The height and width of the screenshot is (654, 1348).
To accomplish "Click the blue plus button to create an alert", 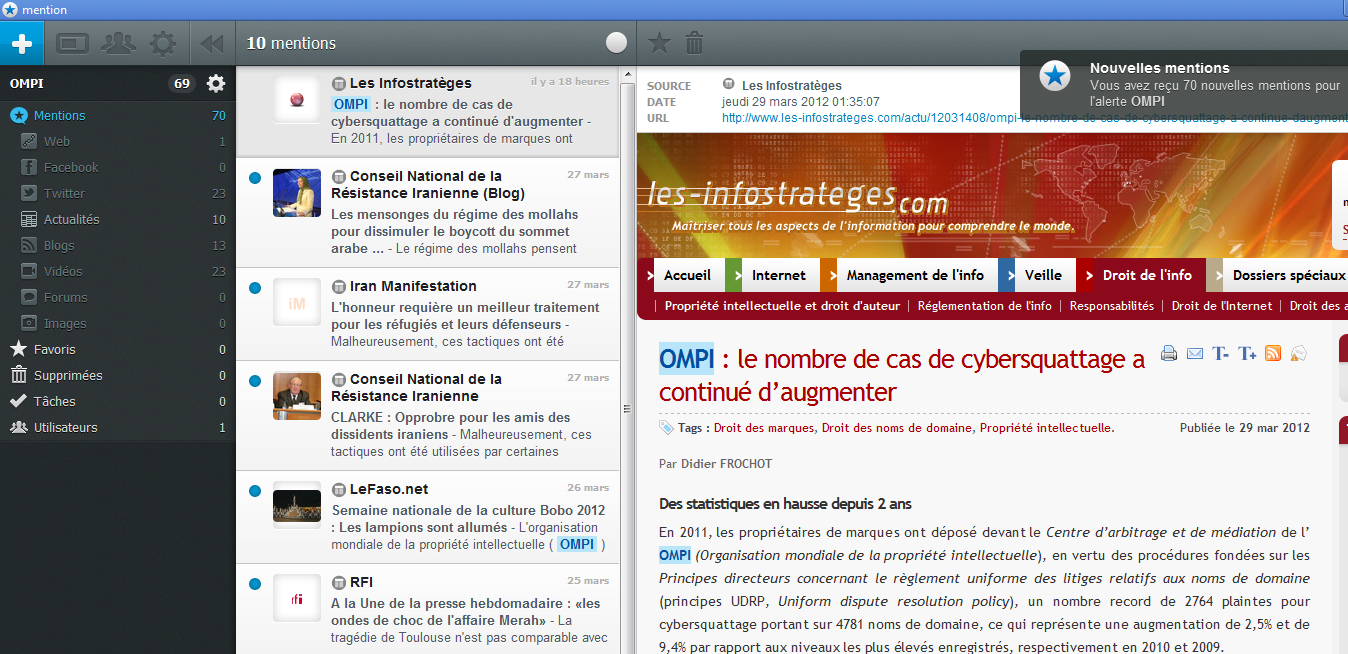I will click(22, 43).
